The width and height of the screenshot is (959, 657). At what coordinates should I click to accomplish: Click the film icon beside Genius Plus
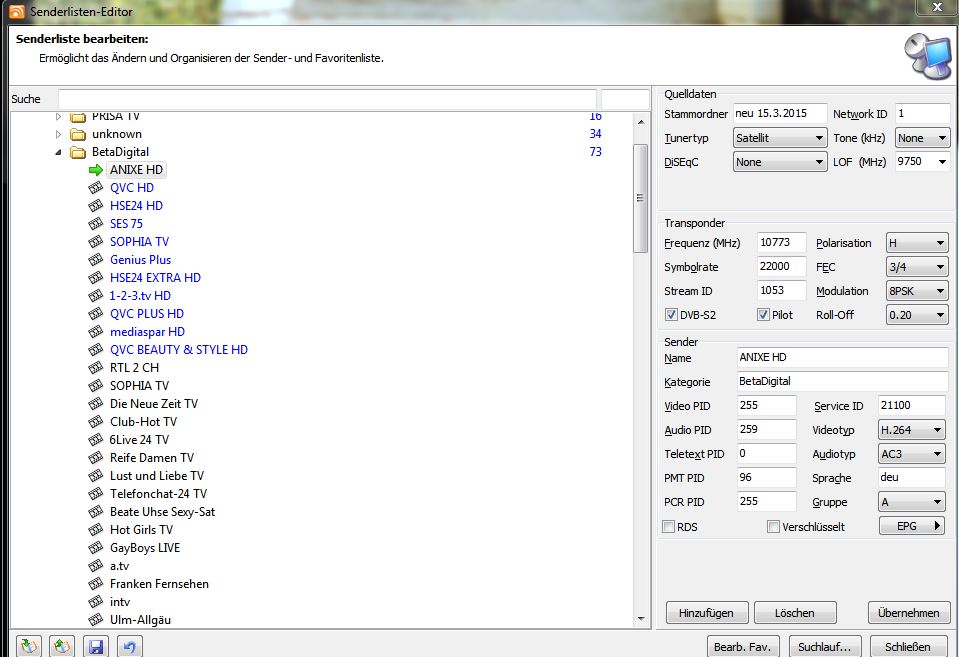[x=95, y=260]
